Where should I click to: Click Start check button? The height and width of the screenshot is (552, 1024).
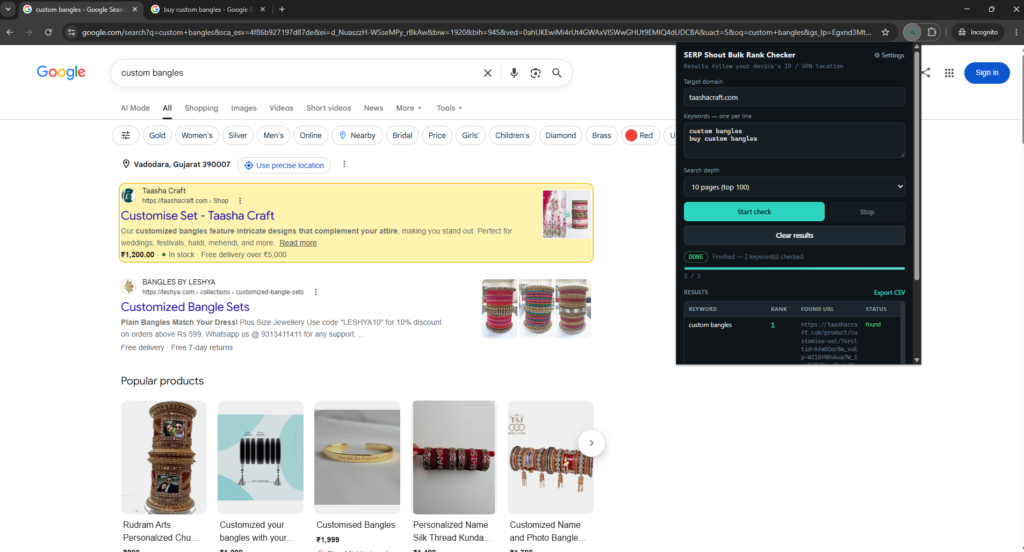click(x=754, y=212)
